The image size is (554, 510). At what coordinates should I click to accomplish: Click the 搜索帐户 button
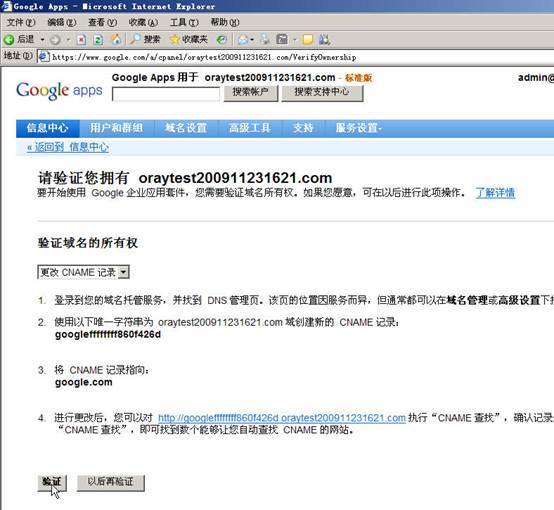pyautogui.click(x=251, y=93)
